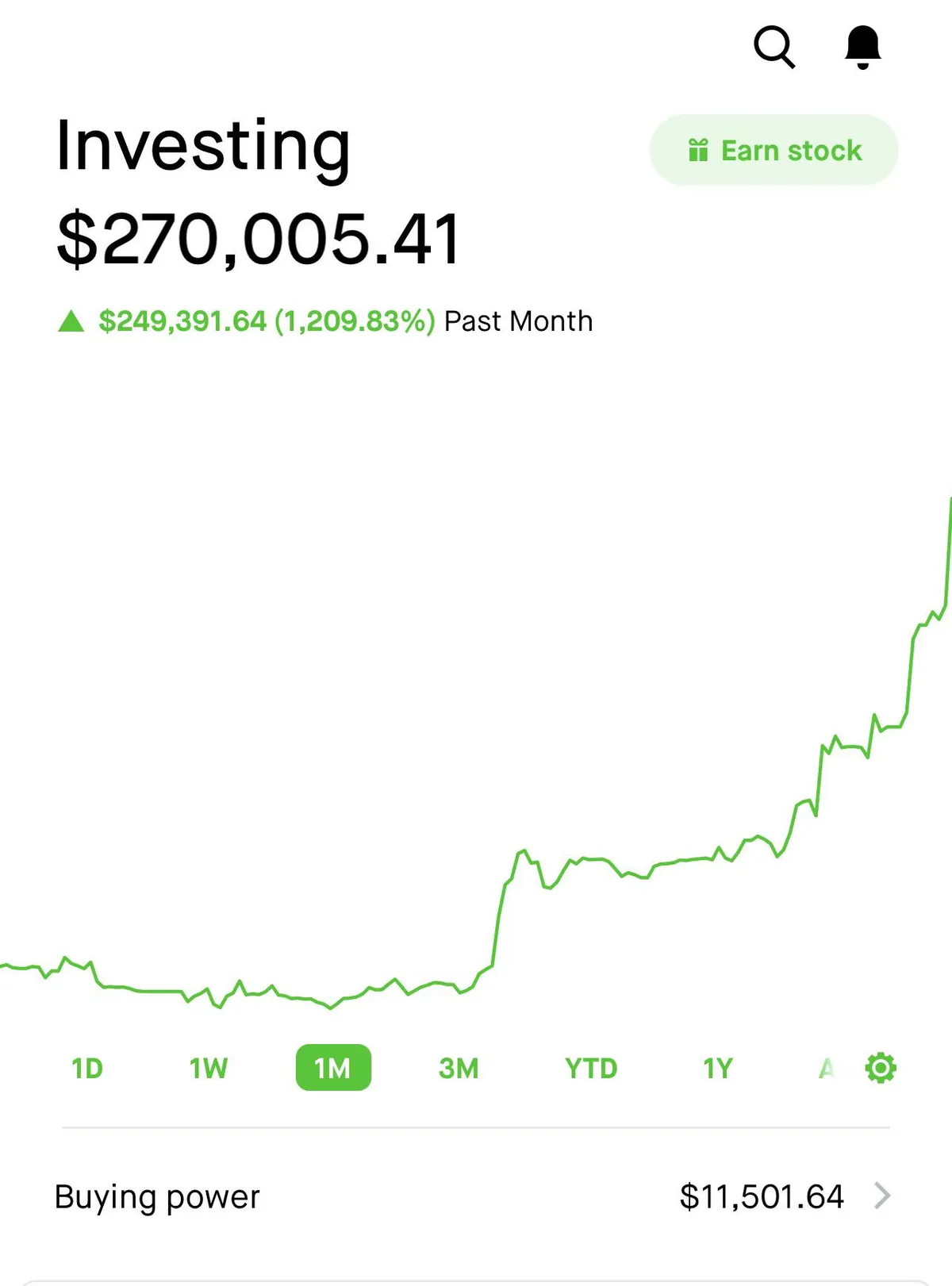Open the search magnifier icon
952x1286 pixels.
pyautogui.click(x=773, y=48)
